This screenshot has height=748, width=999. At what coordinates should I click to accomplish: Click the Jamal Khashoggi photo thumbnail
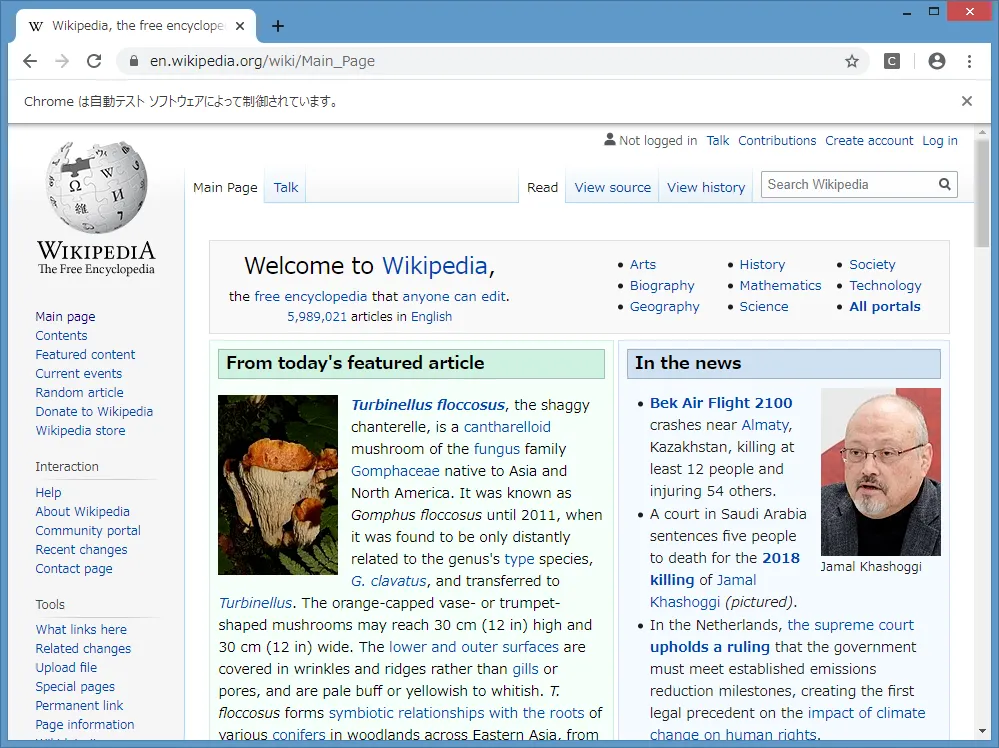pyautogui.click(x=879, y=471)
